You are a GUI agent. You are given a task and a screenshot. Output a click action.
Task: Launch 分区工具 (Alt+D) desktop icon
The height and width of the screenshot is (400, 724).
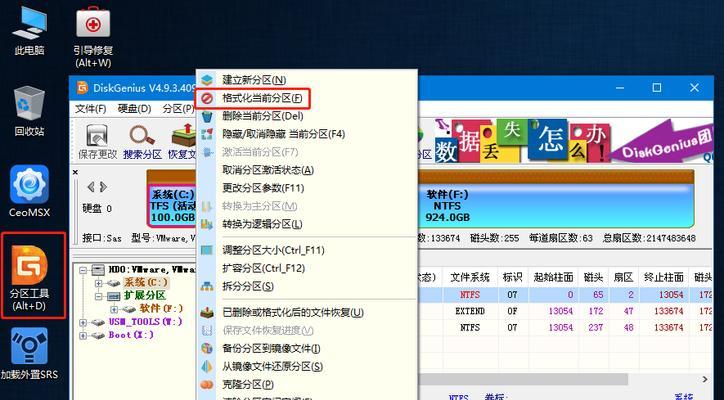[x=31, y=277]
